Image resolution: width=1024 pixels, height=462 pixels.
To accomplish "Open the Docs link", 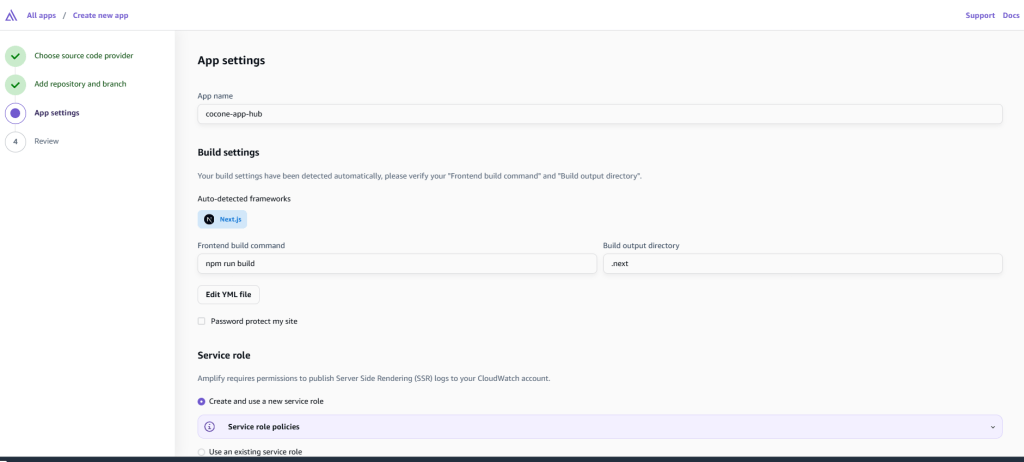I will pyautogui.click(x=1011, y=15).
